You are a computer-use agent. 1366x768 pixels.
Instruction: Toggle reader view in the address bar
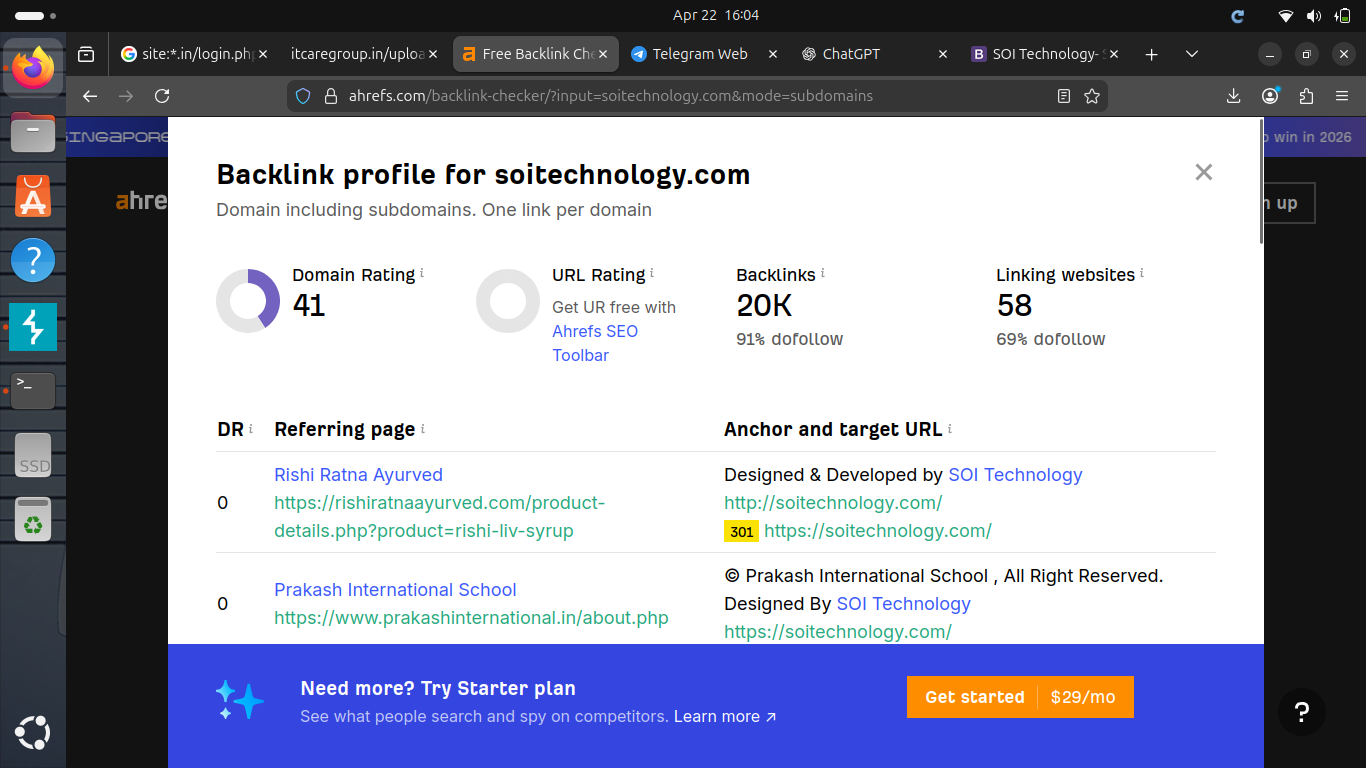1064,96
